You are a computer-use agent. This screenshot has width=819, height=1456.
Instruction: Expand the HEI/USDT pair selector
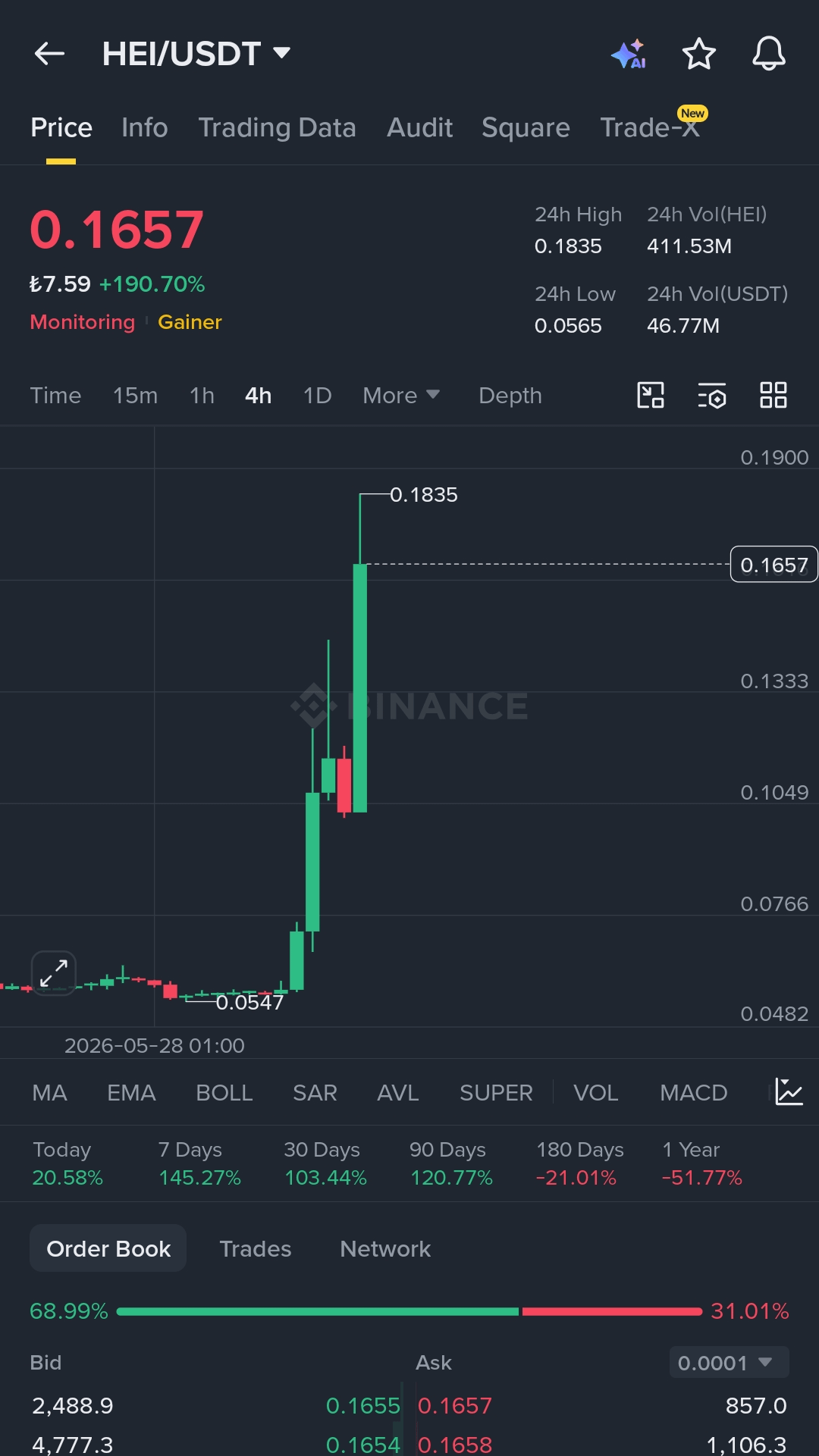point(196,54)
